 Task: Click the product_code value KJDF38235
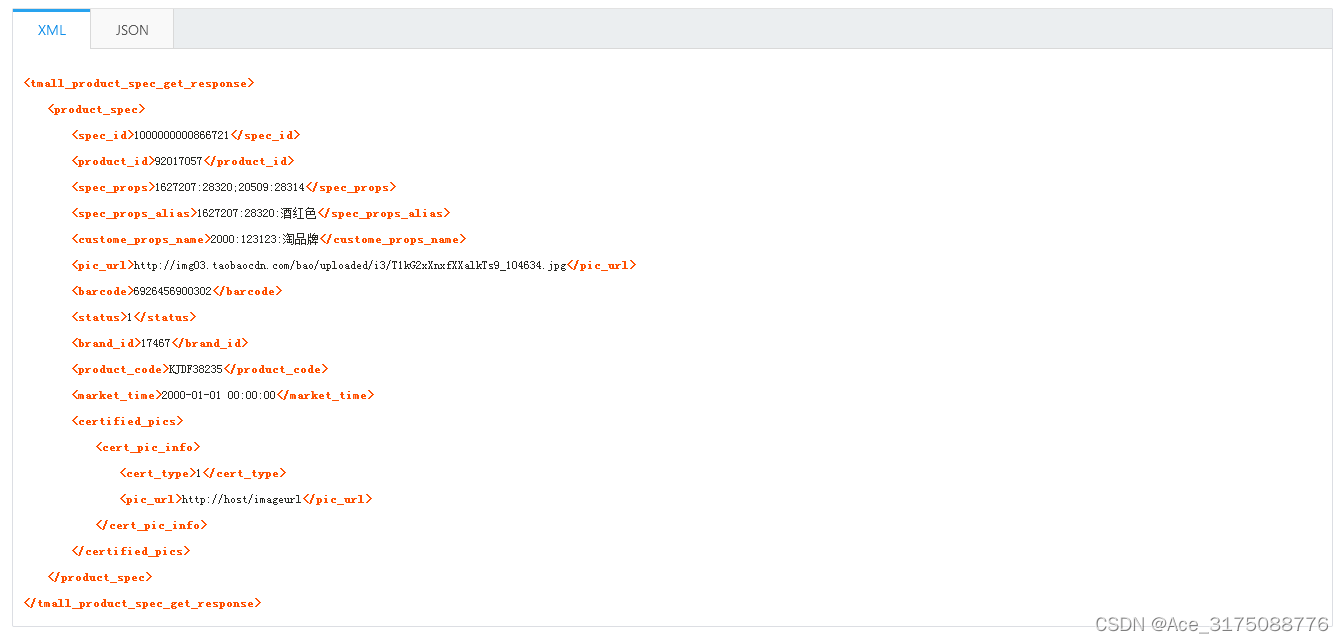coord(196,369)
